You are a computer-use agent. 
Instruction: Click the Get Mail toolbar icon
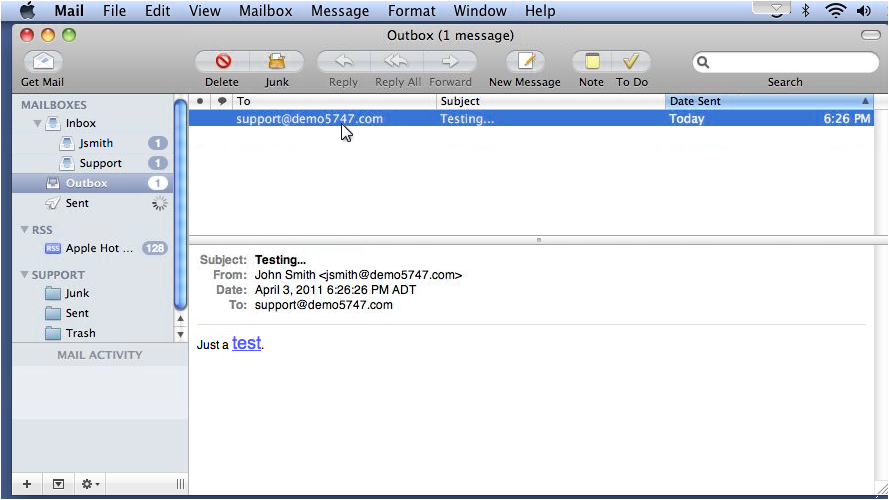(x=42, y=62)
